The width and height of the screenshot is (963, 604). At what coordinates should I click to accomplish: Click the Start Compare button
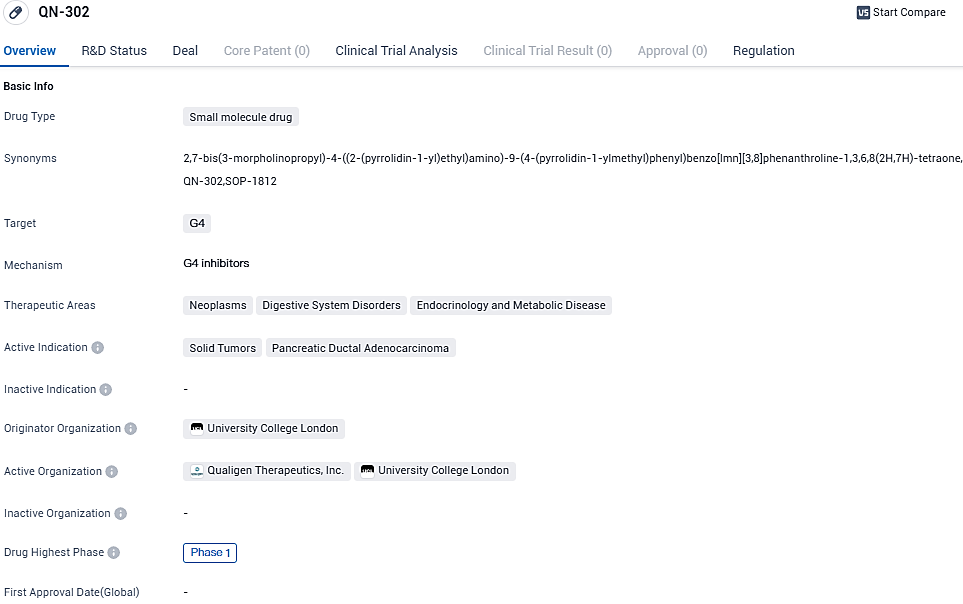(900, 13)
